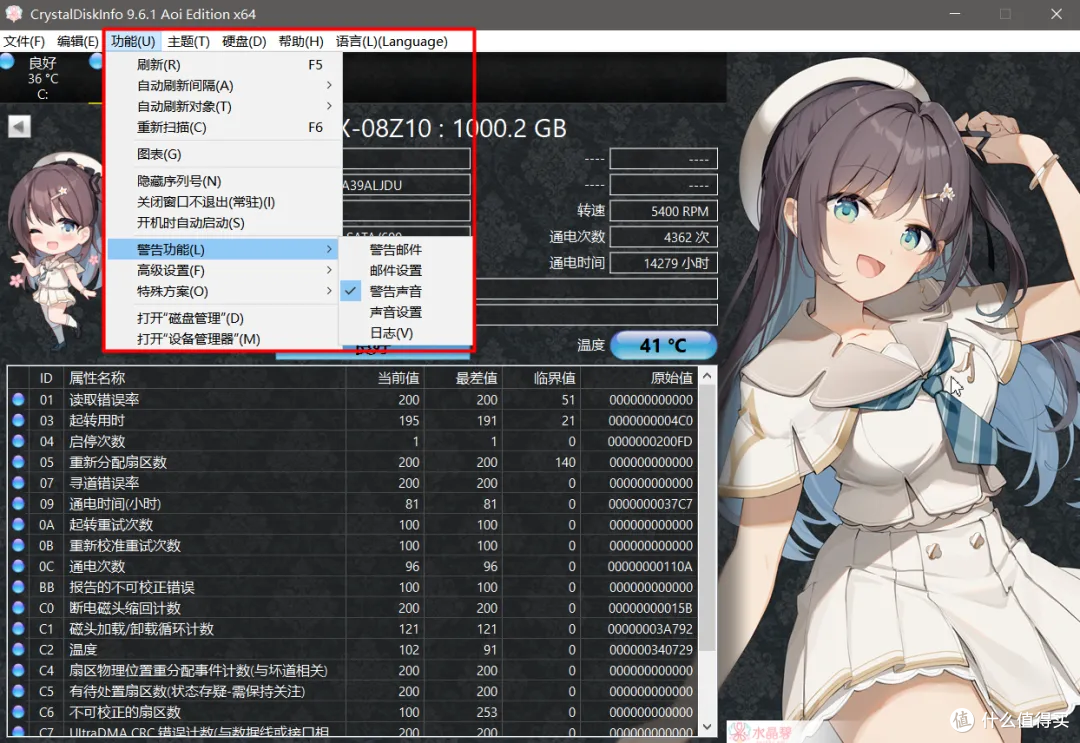Click the chibi character image on the left
The height and width of the screenshot is (743, 1080).
click(54, 251)
